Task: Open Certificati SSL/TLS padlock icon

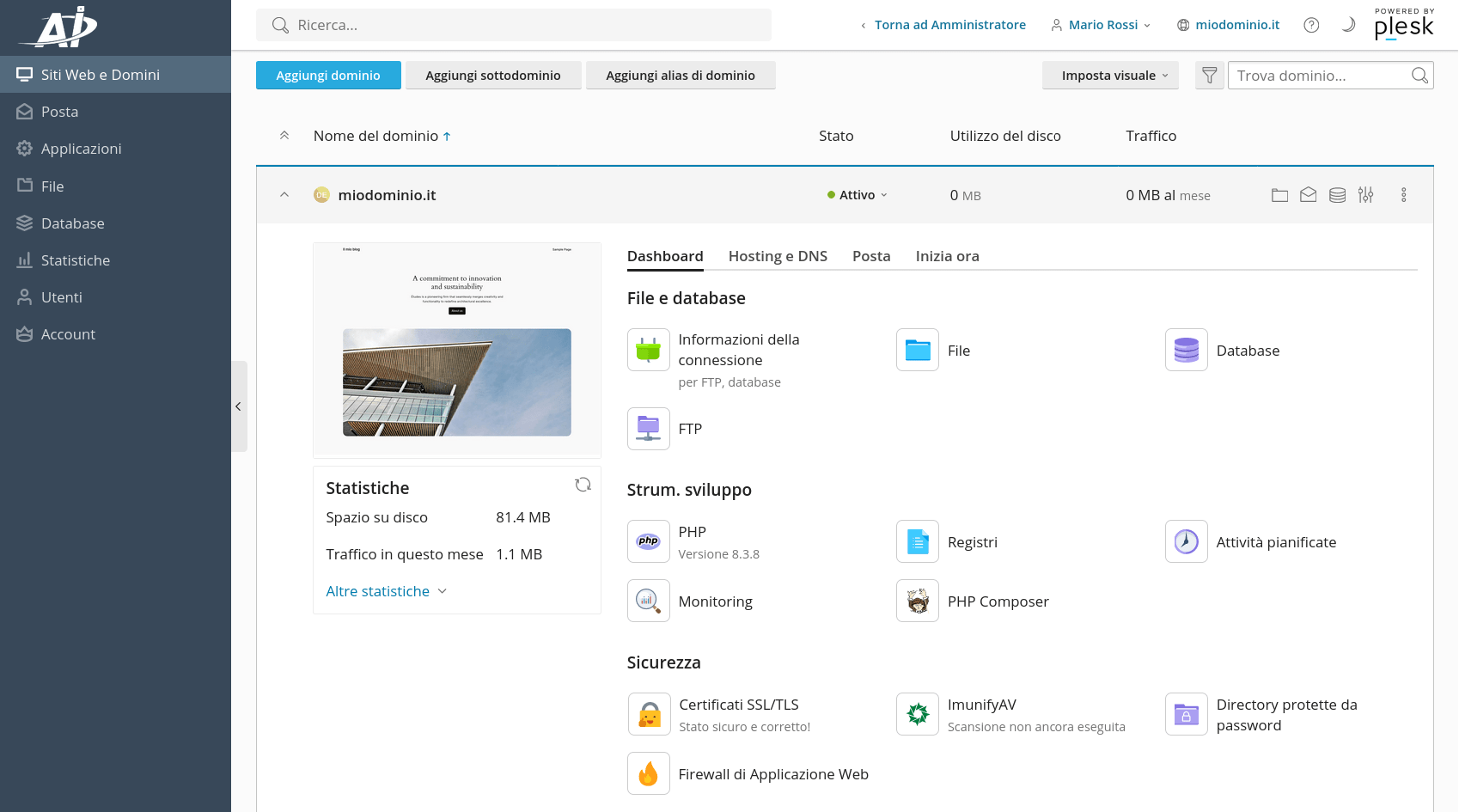Action: [650, 714]
